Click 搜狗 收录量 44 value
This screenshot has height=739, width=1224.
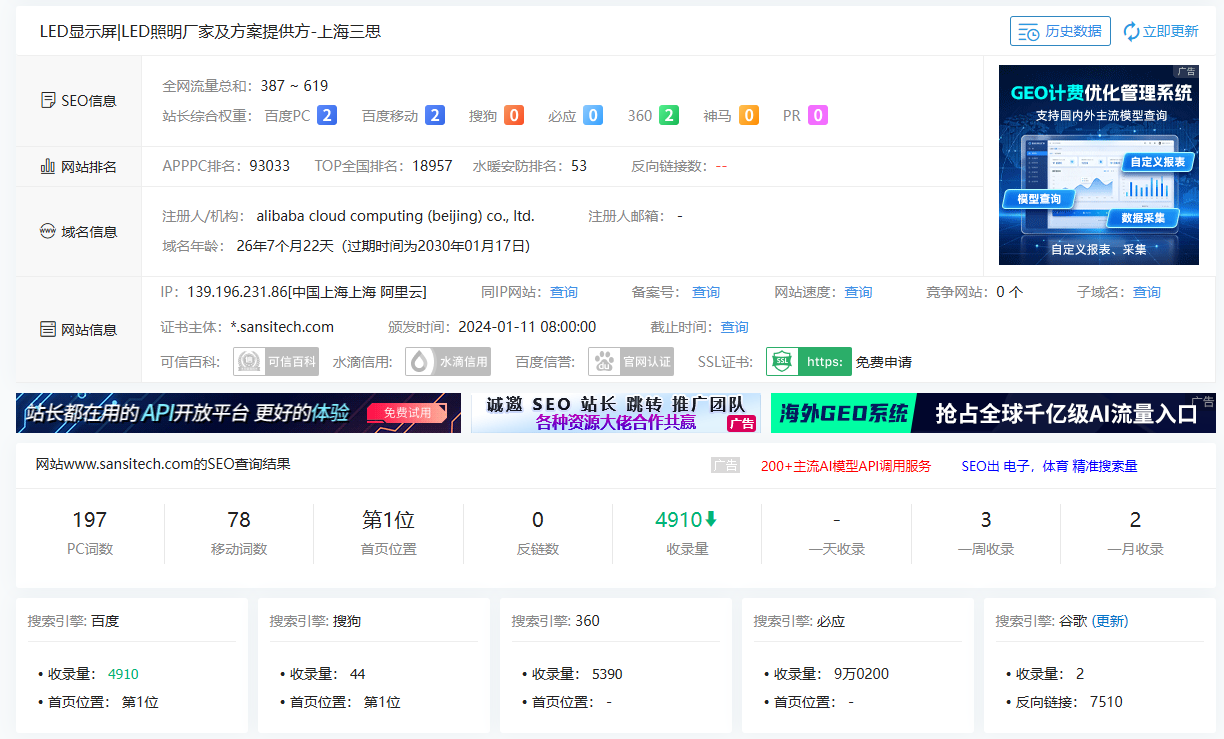(x=358, y=674)
